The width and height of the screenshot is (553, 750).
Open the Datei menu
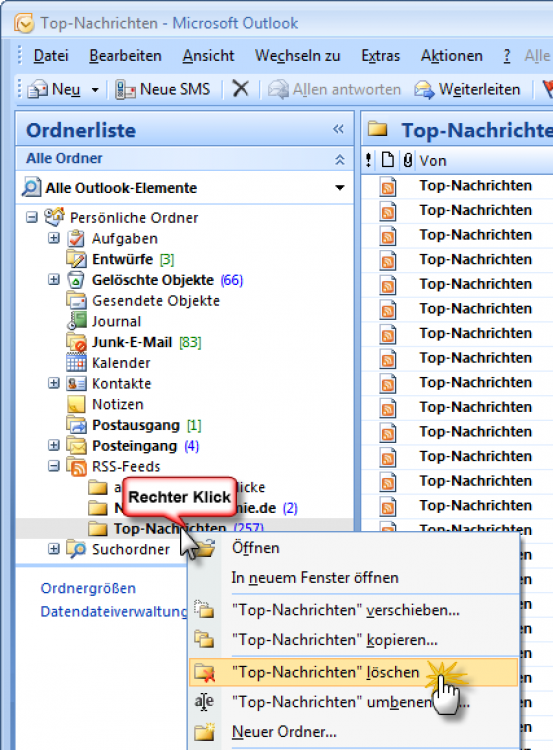point(51,56)
